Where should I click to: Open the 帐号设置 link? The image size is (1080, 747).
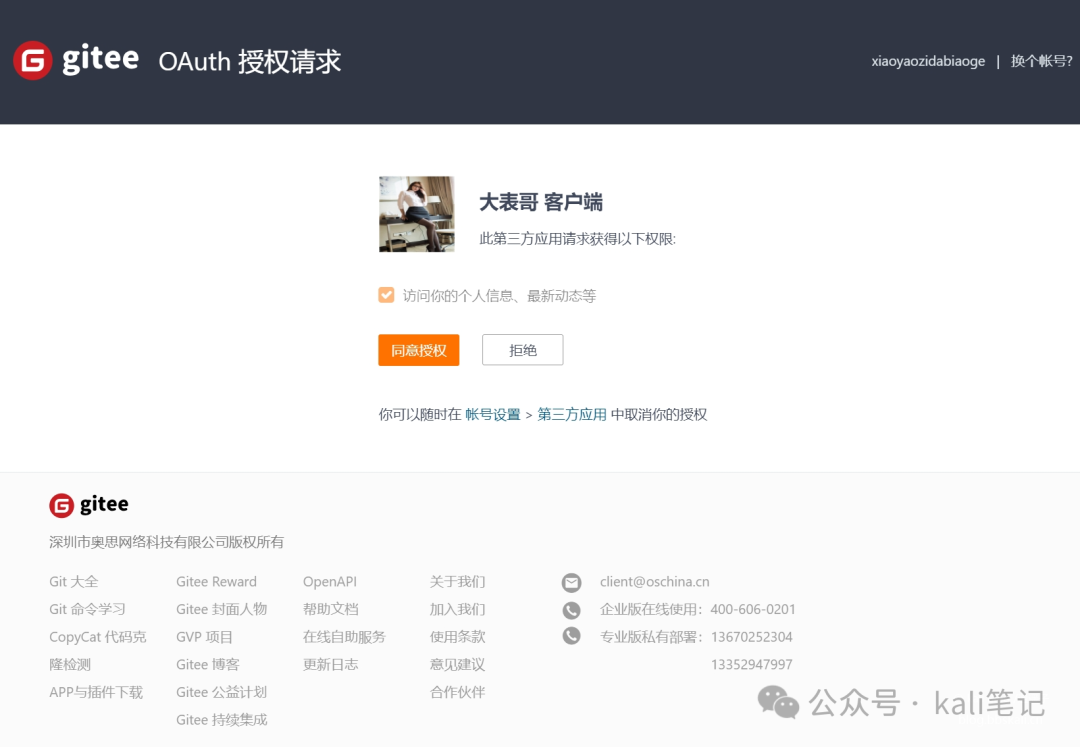[492, 414]
